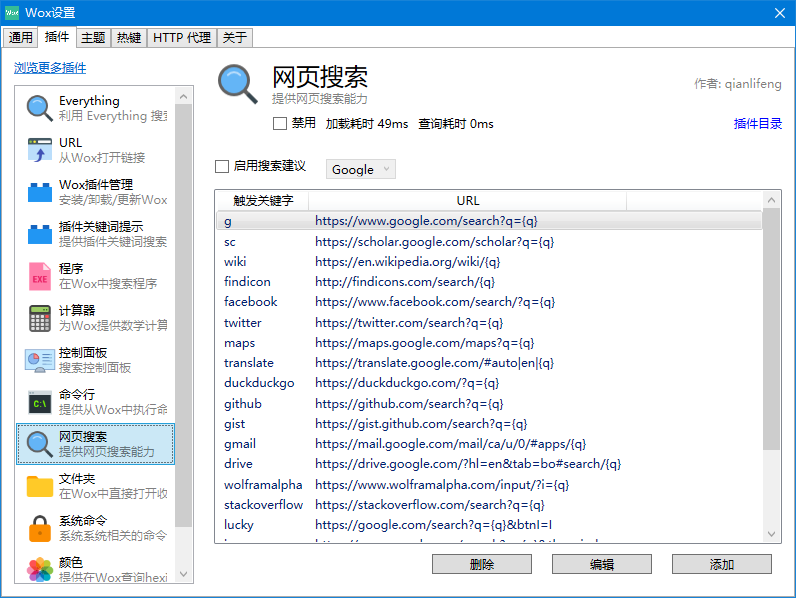Click the search table scrollbar thumb
796x598 pixels.
coord(771,329)
